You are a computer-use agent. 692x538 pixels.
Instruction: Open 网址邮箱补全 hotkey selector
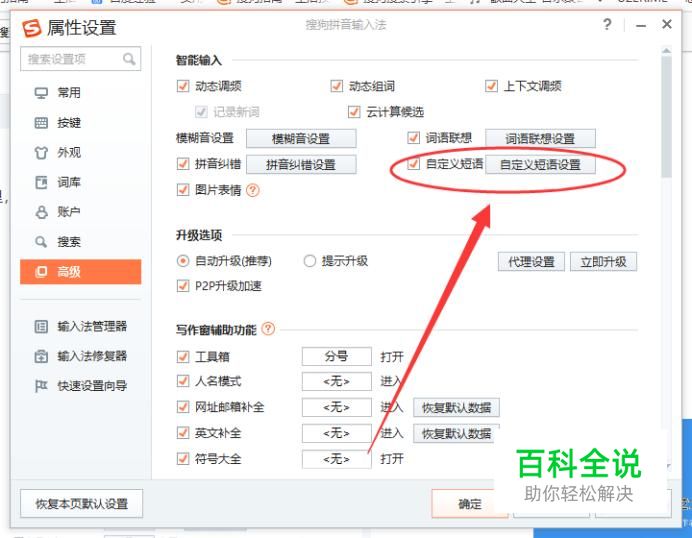coord(337,407)
